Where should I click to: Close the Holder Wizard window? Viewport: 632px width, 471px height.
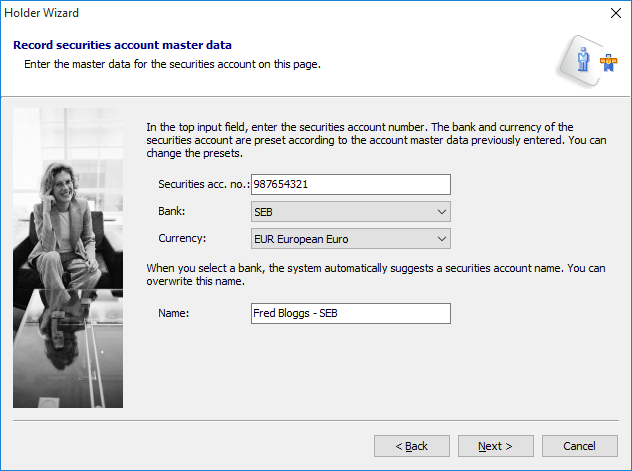pos(616,13)
